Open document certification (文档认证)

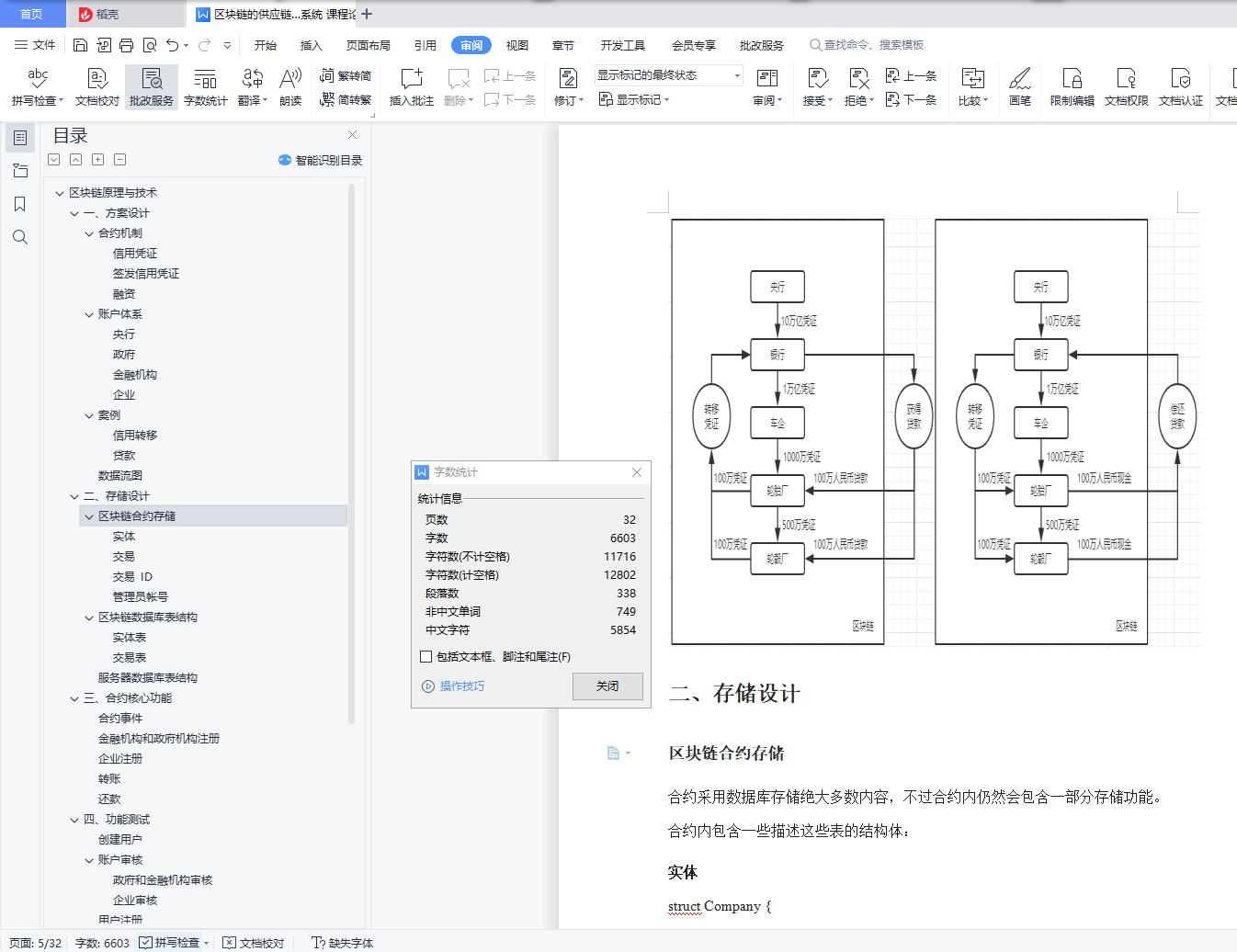click(1181, 86)
